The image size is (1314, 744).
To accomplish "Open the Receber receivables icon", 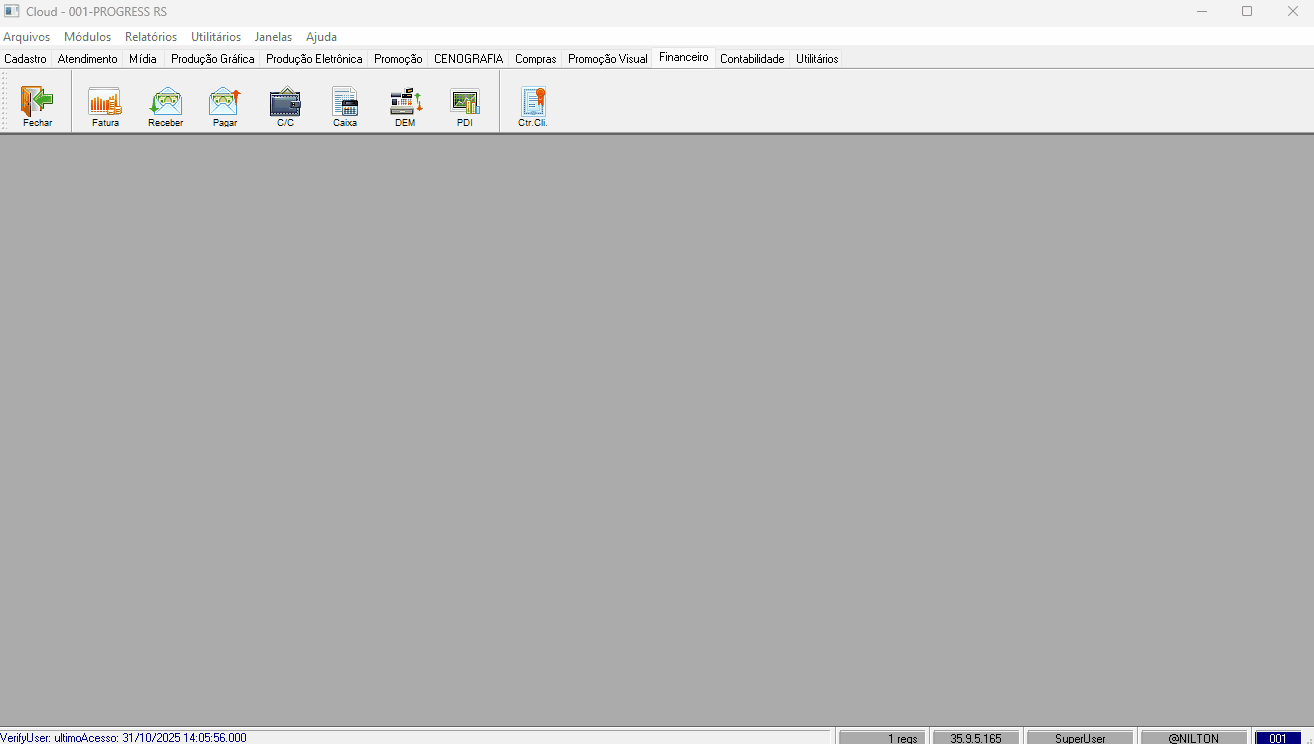I will 165,103.
